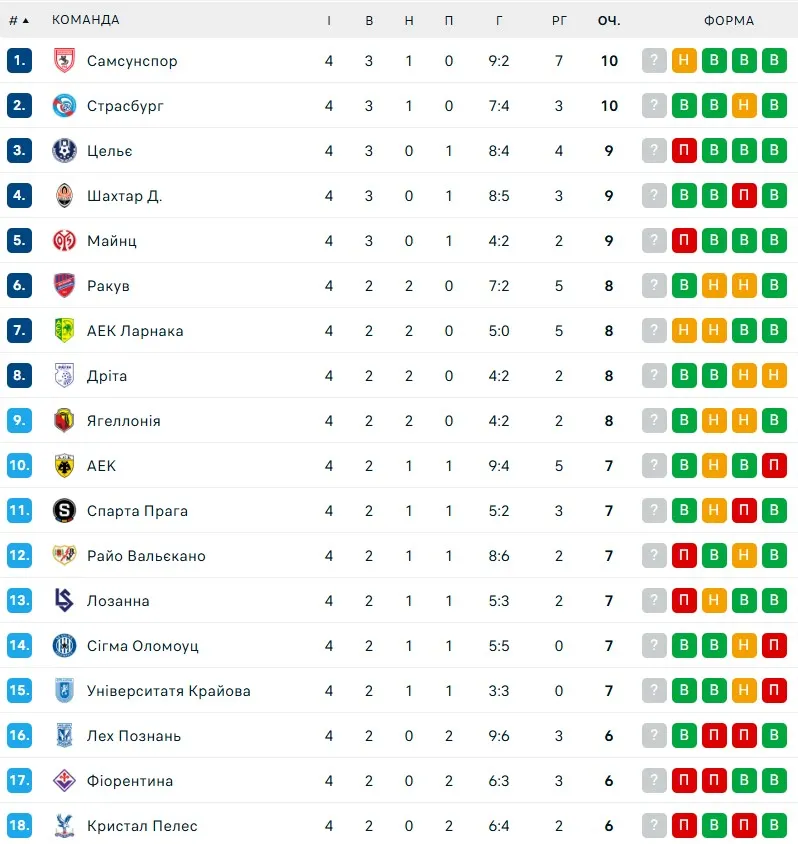Sort standings by ОЧ. points column
798x844 pixels.
pyautogui.click(x=609, y=20)
